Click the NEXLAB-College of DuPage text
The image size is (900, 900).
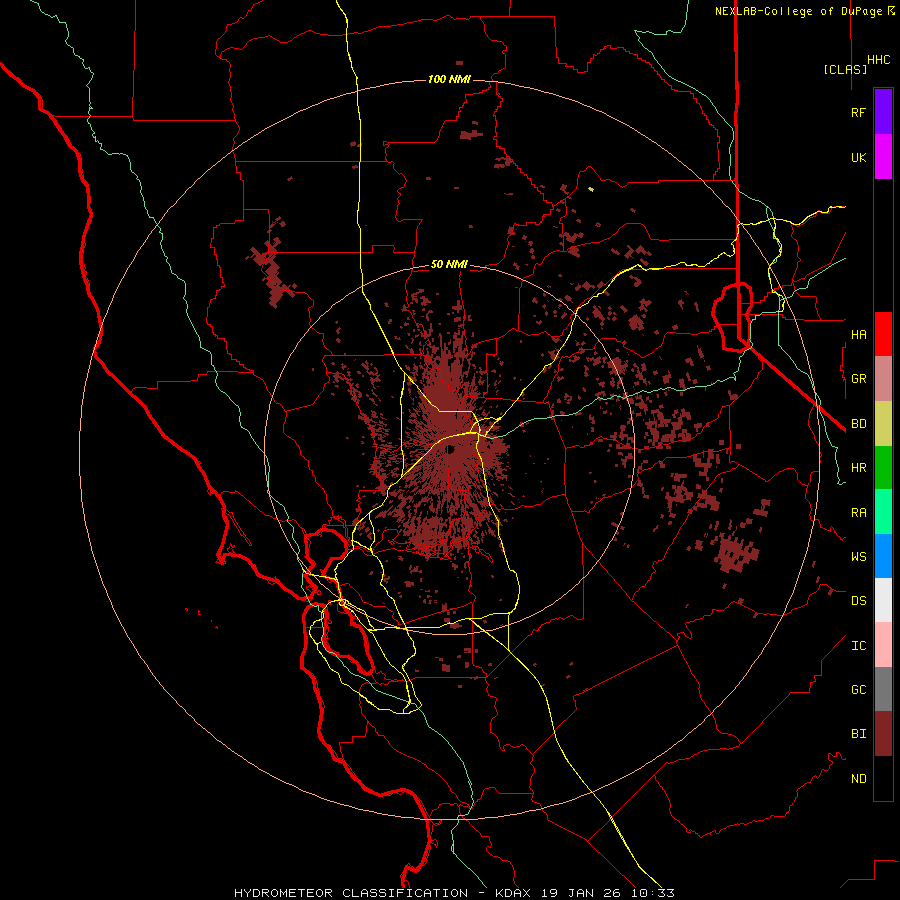click(x=798, y=11)
